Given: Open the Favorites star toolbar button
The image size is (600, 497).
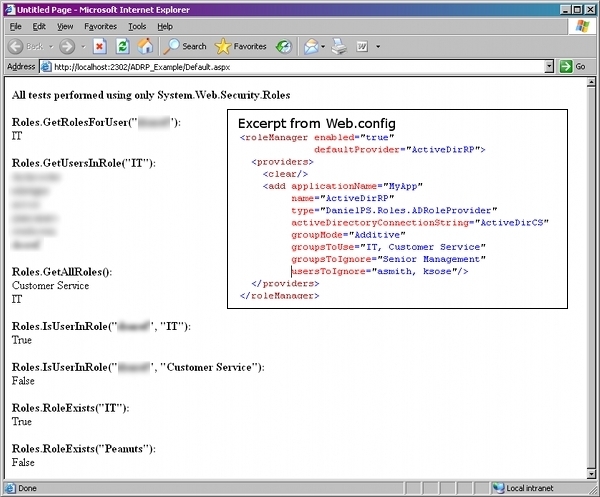Looking at the screenshot, I should pyautogui.click(x=241, y=47).
